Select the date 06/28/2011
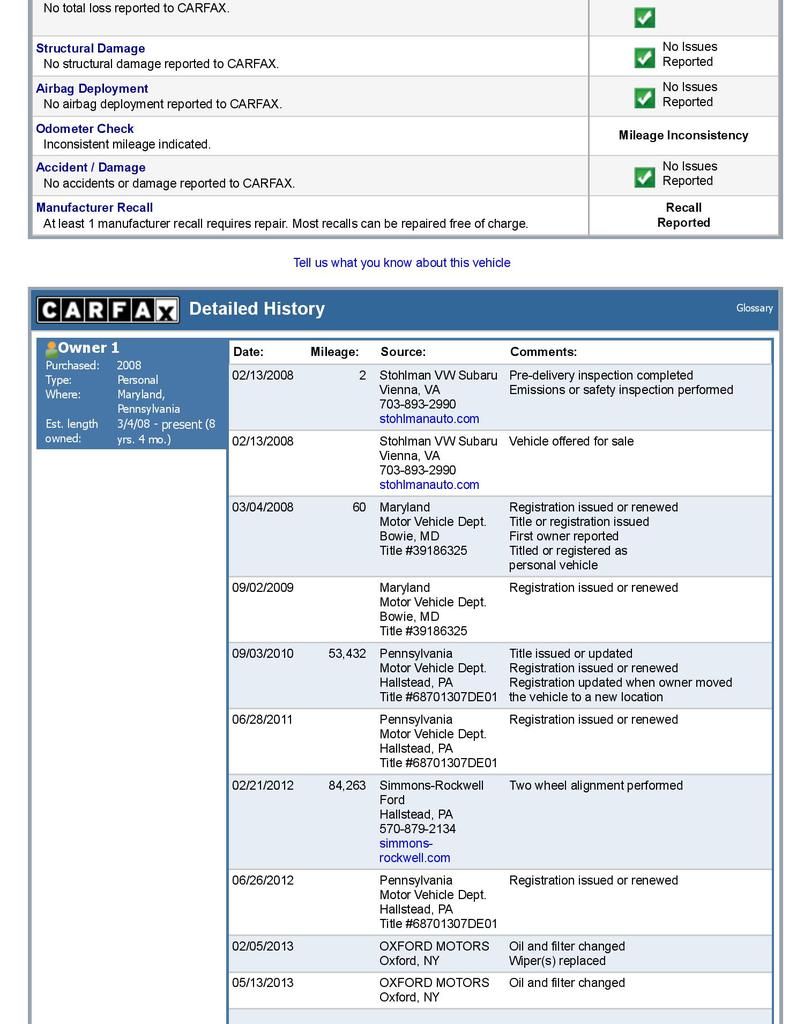804x1024 pixels. pos(263,720)
